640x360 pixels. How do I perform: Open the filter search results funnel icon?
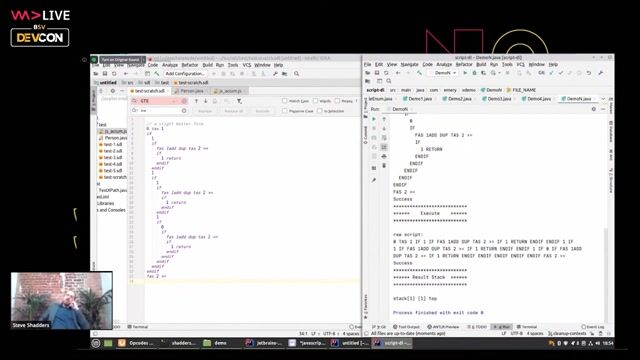(239, 101)
